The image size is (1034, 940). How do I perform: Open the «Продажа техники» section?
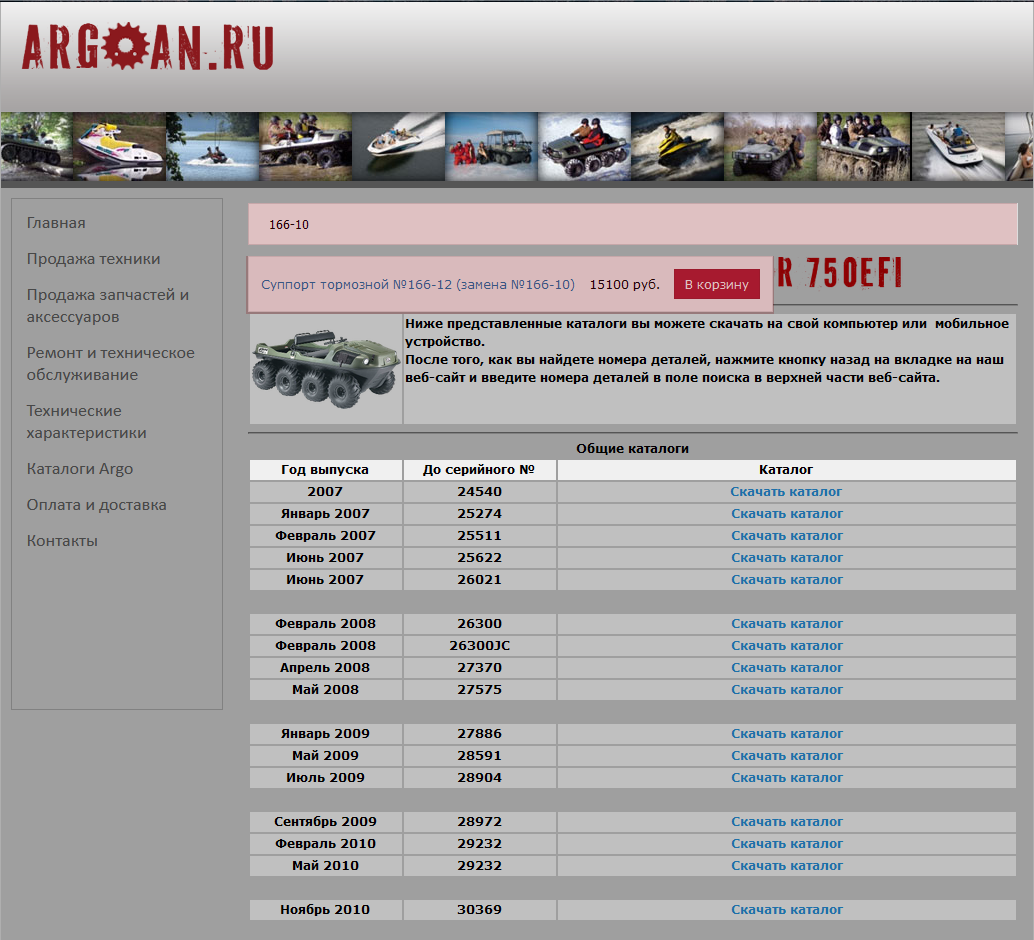tap(93, 259)
